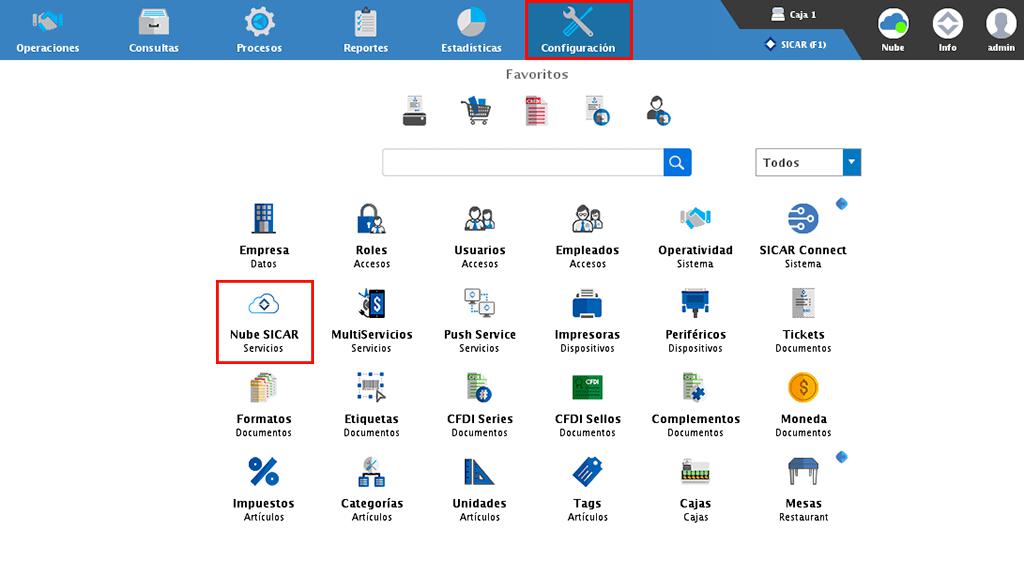This screenshot has width=1024, height=575.
Task: Switch to the Operaciones tab
Action: coord(48,30)
